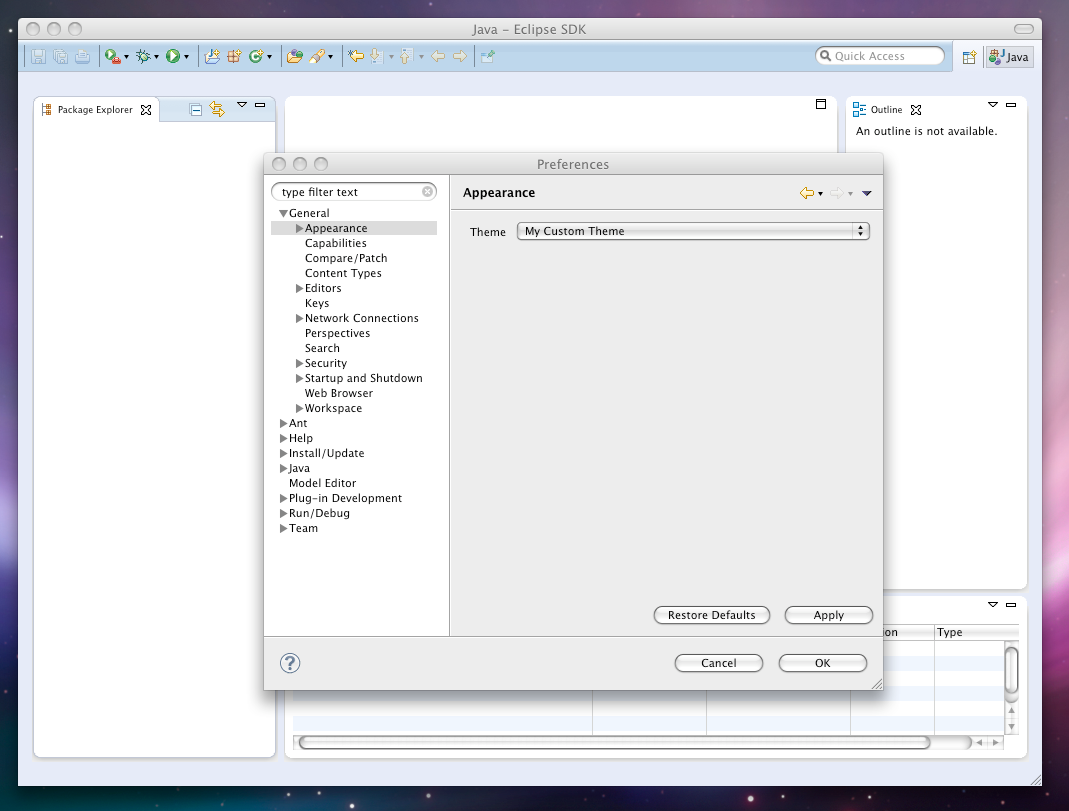This screenshot has height=811, width=1069.
Task: Click the Debug bug icon in toolbar
Action: 143,57
